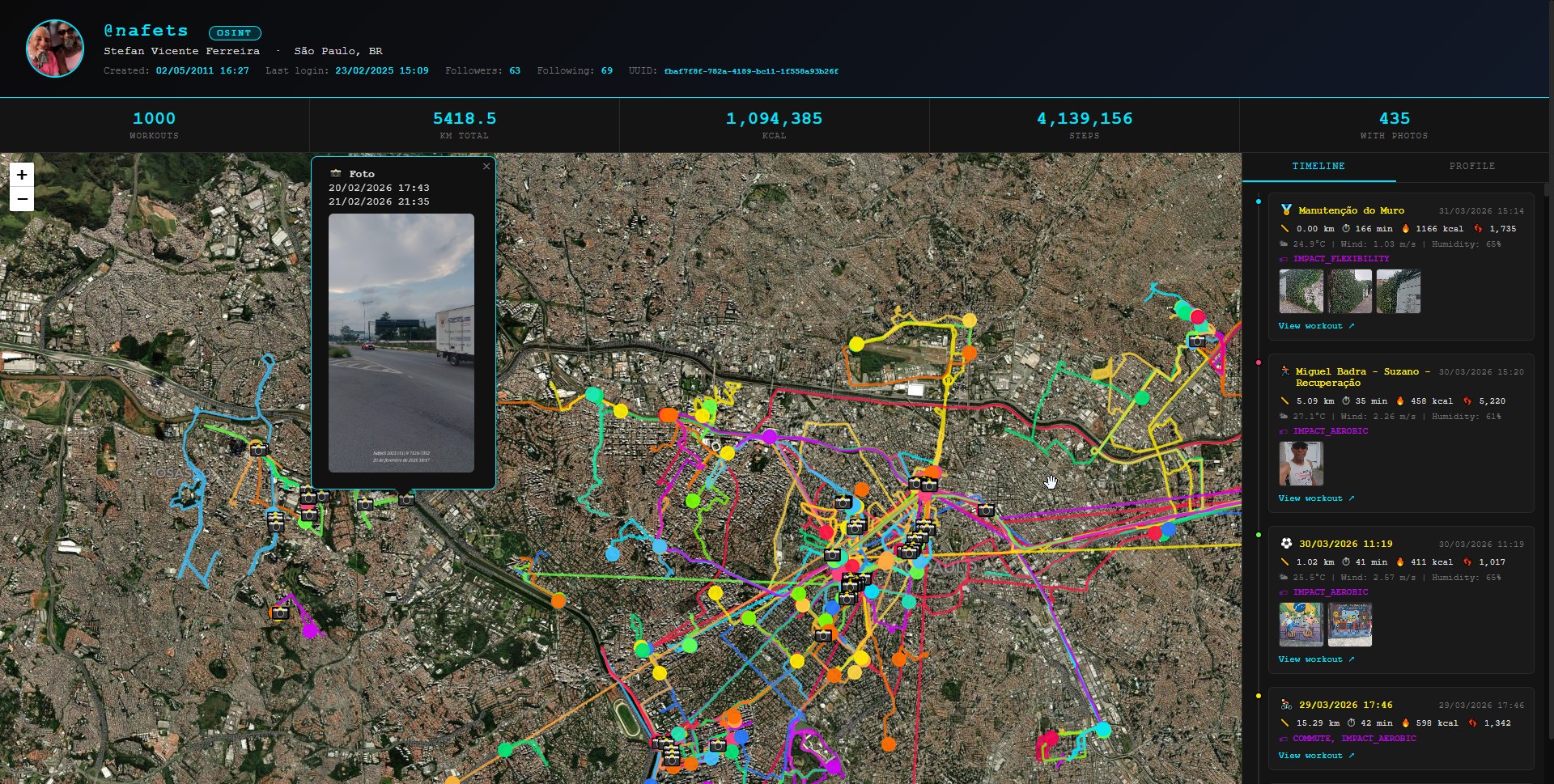The width and height of the screenshot is (1554, 784).
Task: Open the third wall photo under Manutenção do Muro
Action: pos(1399,291)
